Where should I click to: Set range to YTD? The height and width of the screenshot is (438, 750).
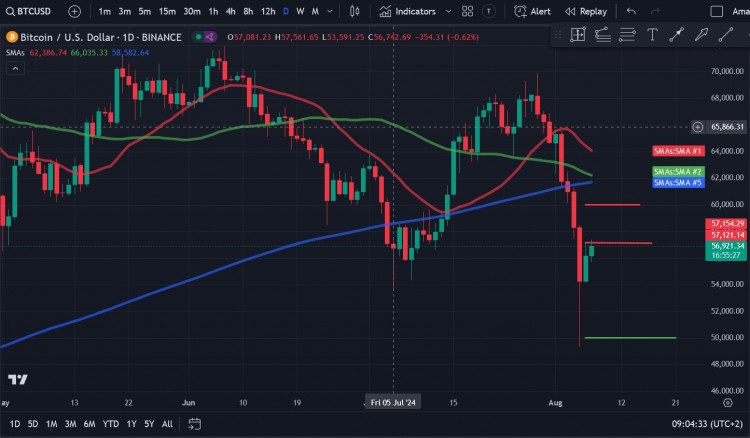(111, 424)
